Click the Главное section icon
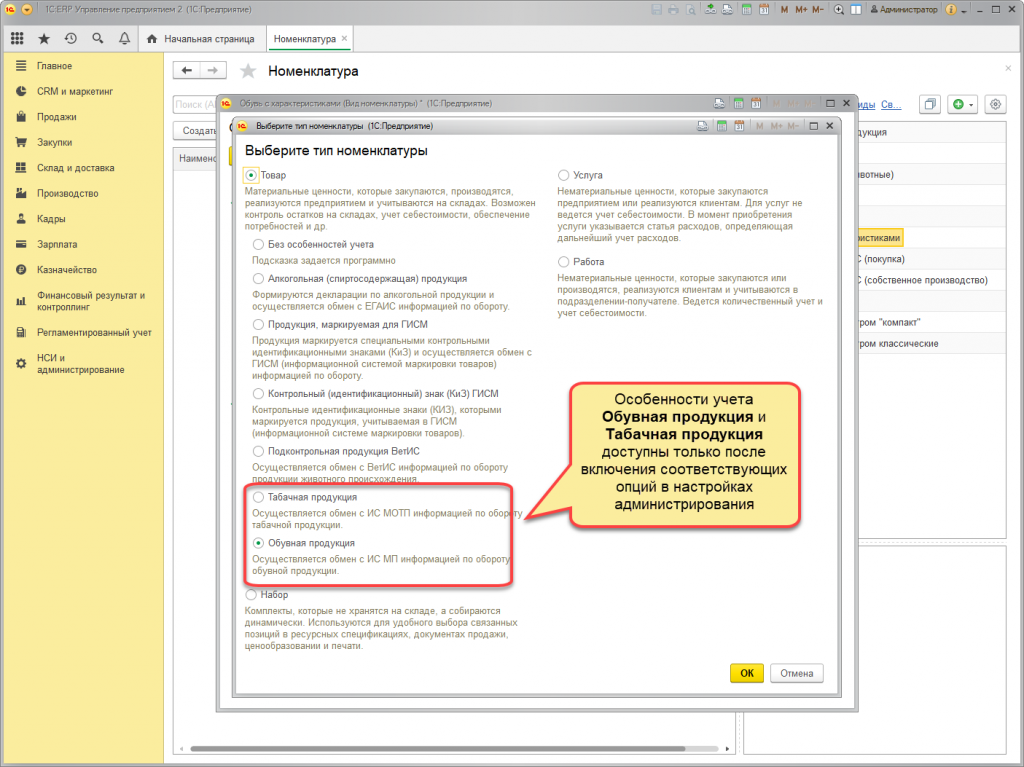This screenshot has height=767, width=1024. pyautogui.click(x=21, y=66)
